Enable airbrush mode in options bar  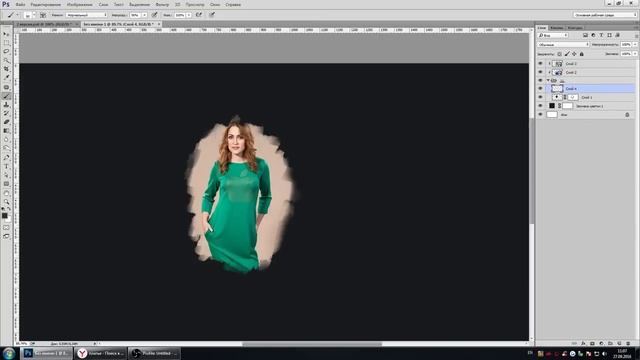click(x=199, y=15)
